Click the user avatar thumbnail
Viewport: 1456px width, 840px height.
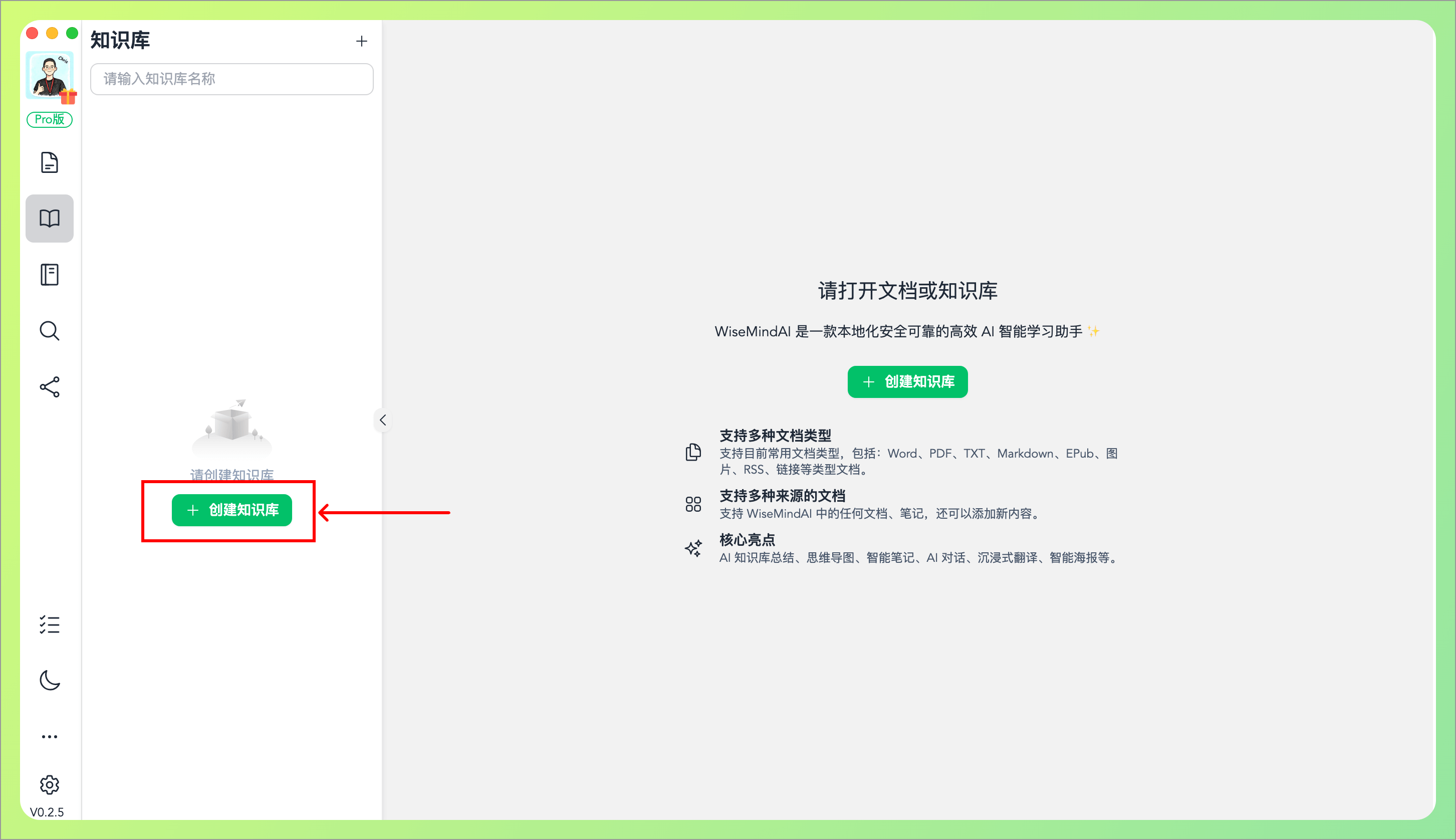50,75
